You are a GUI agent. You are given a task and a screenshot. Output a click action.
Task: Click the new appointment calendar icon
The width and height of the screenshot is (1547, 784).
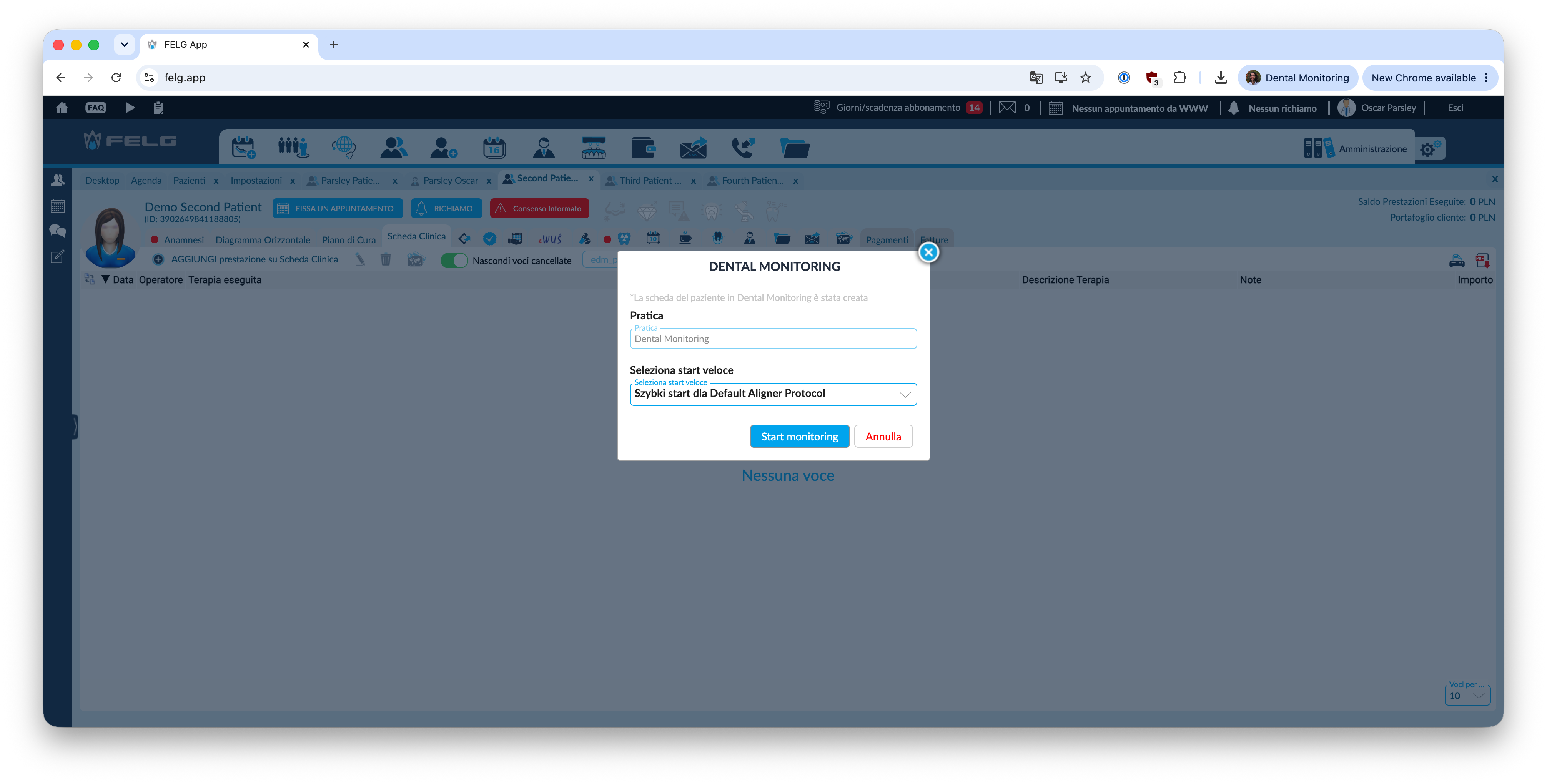[x=243, y=147]
